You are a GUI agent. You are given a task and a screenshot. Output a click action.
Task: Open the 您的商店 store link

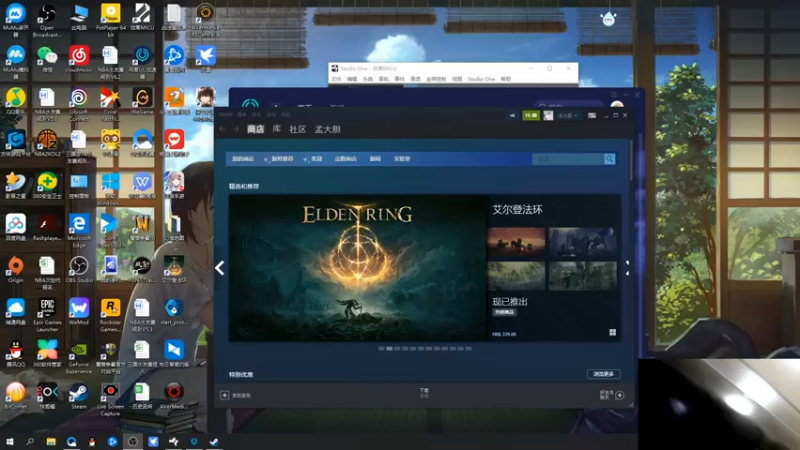pyautogui.click(x=243, y=159)
